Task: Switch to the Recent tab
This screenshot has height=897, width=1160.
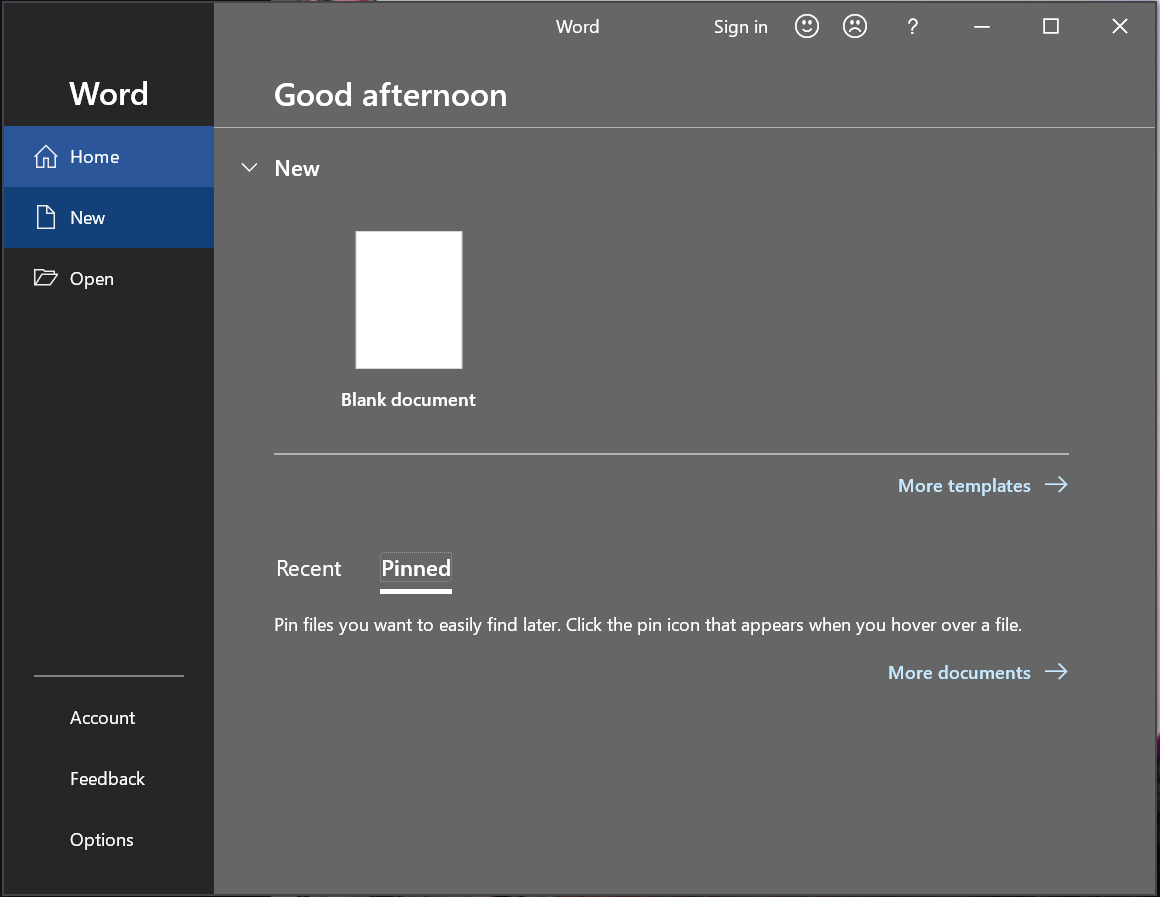Action: coord(308,568)
